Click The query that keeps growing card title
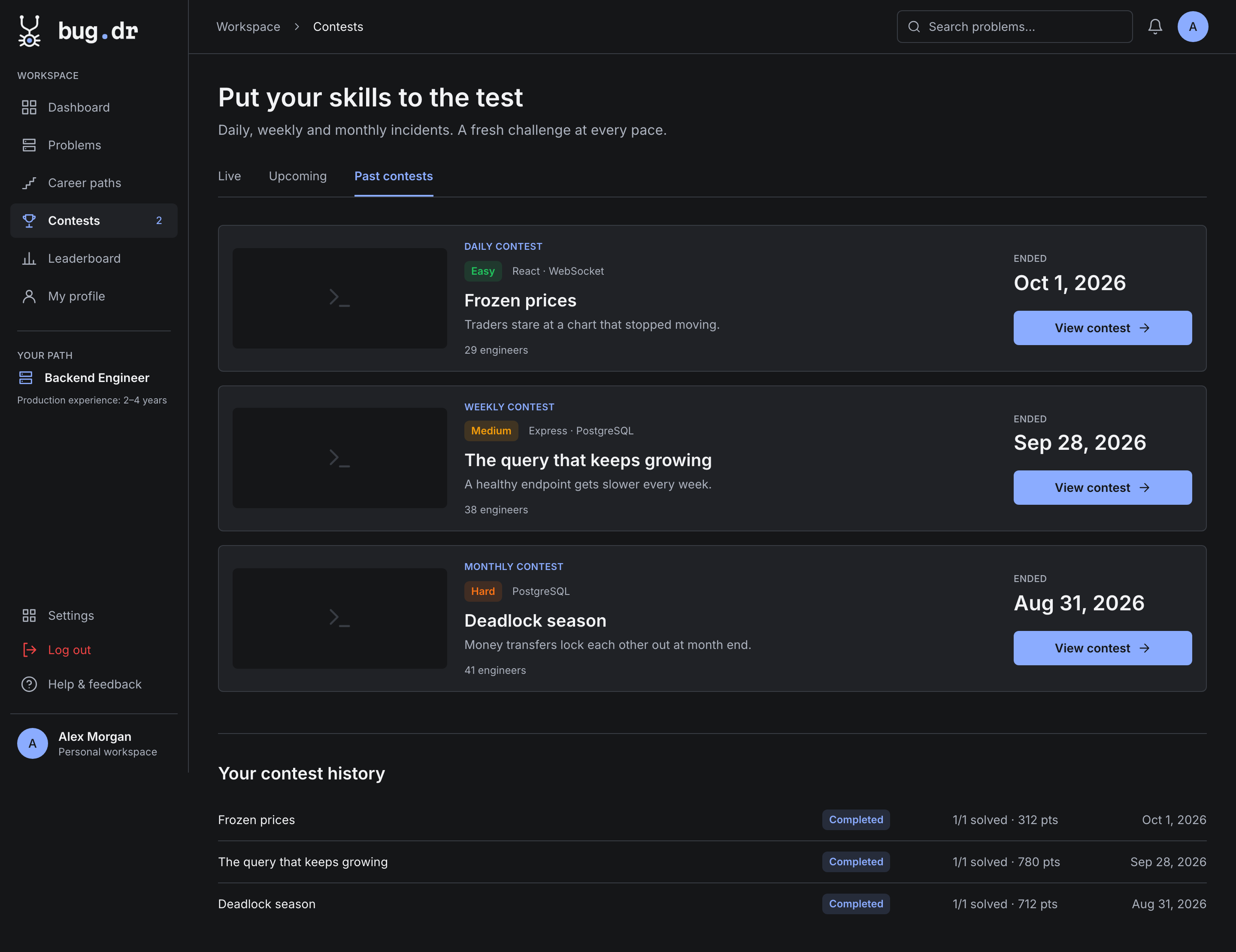 click(588, 460)
